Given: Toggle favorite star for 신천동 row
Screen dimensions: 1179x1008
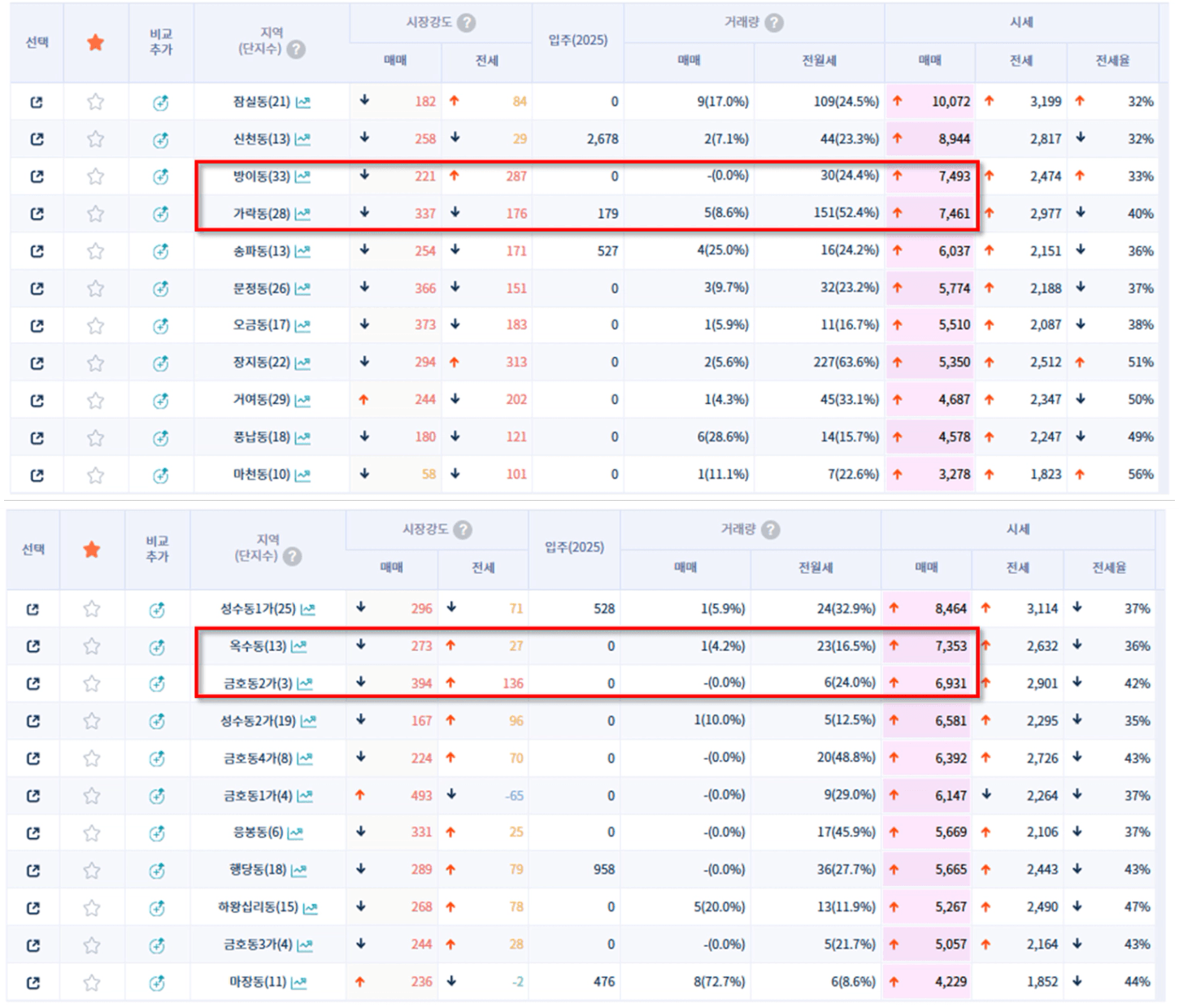Looking at the screenshot, I should point(95,139).
